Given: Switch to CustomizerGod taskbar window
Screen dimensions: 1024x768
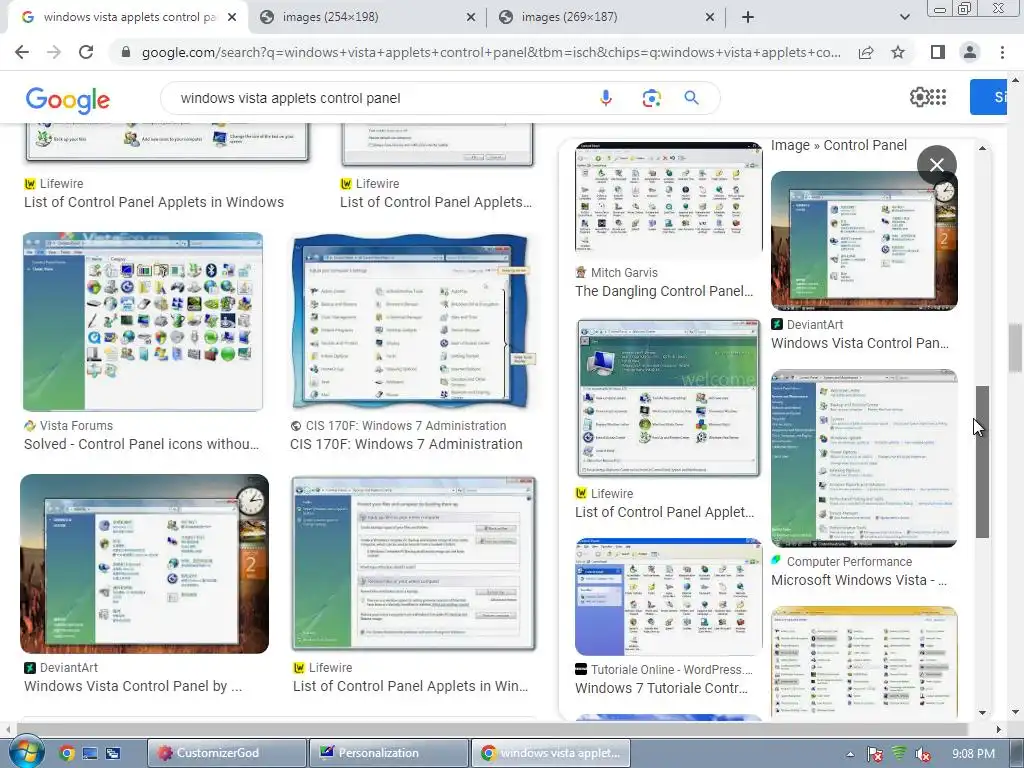Looking at the screenshot, I should (x=227, y=753).
